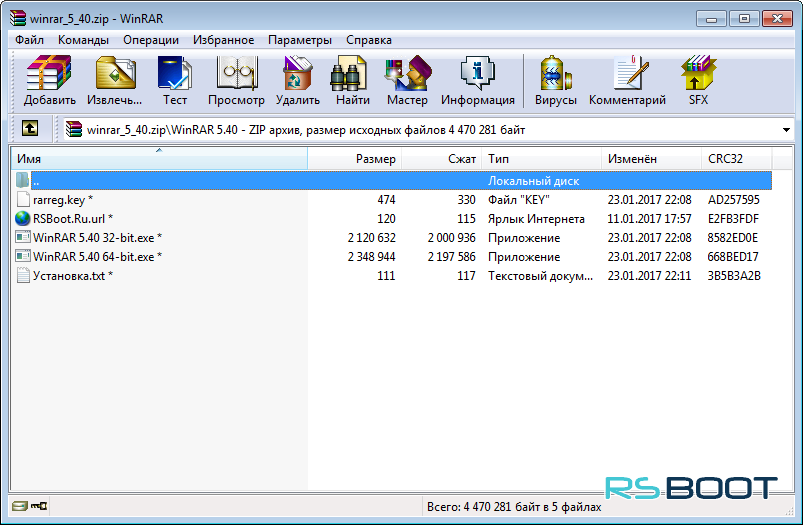
Task: Click the Извлечь (Extract) toolbar icon
Action: 116,74
